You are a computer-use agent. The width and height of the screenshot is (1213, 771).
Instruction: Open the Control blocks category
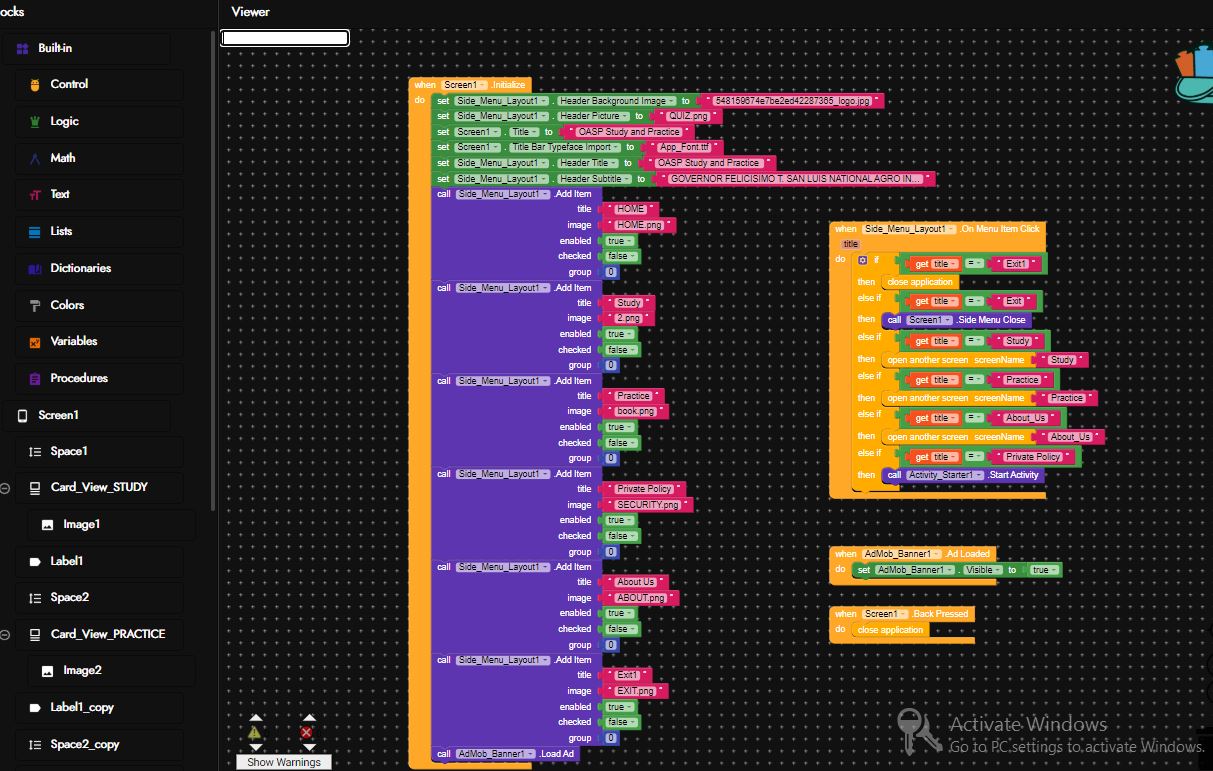(x=69, y=85)
